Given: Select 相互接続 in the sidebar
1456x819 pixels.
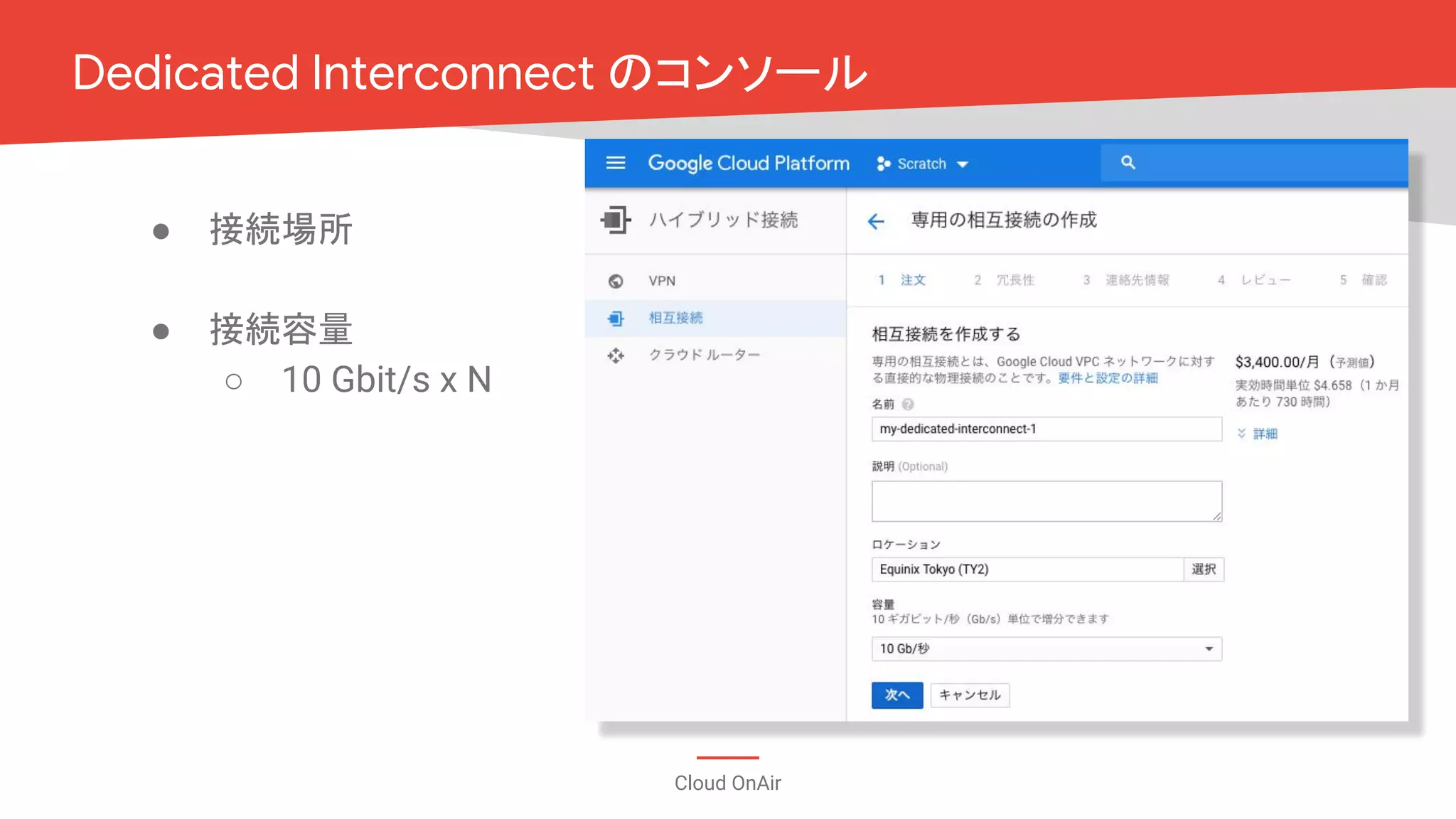Looking at the screenshot, I should click(x=715, y=318).
